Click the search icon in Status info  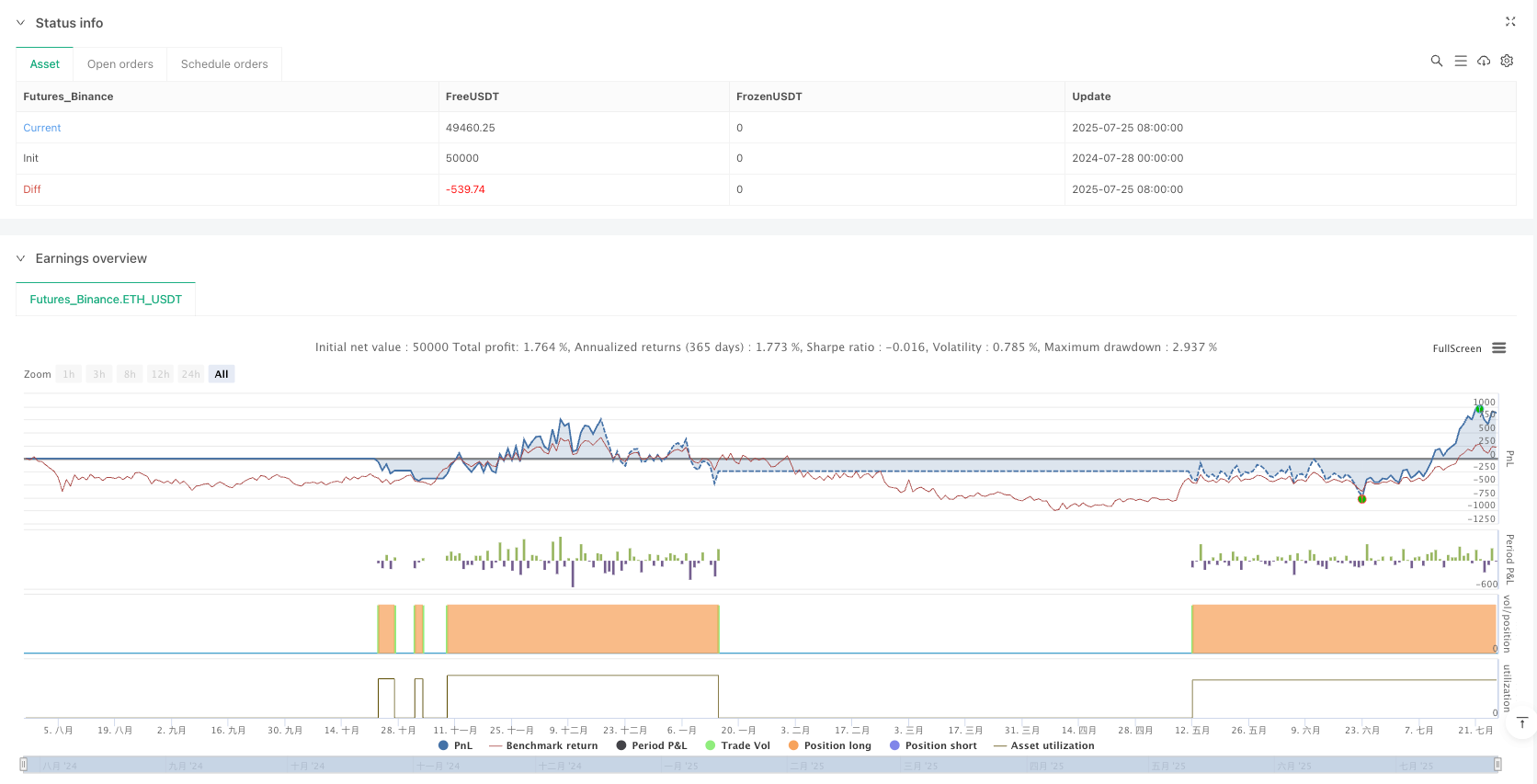[x=1436, y=61]
